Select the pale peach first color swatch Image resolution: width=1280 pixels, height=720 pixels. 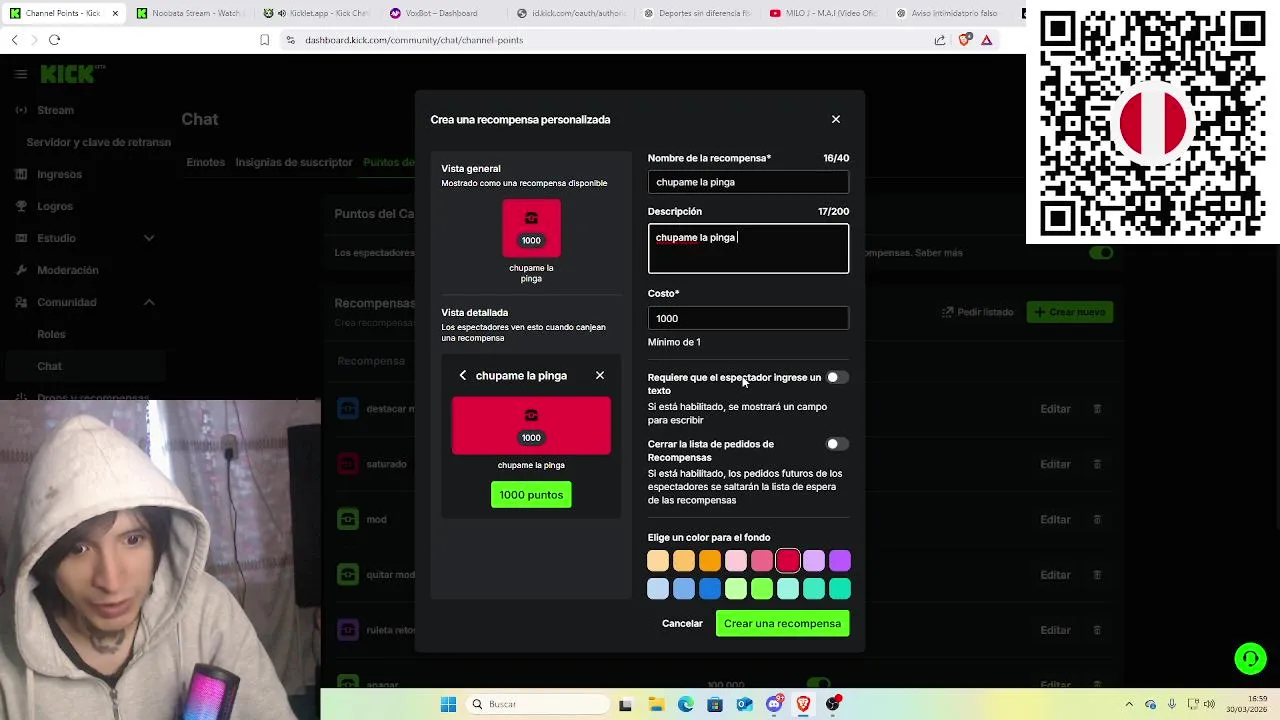point(658,561)
